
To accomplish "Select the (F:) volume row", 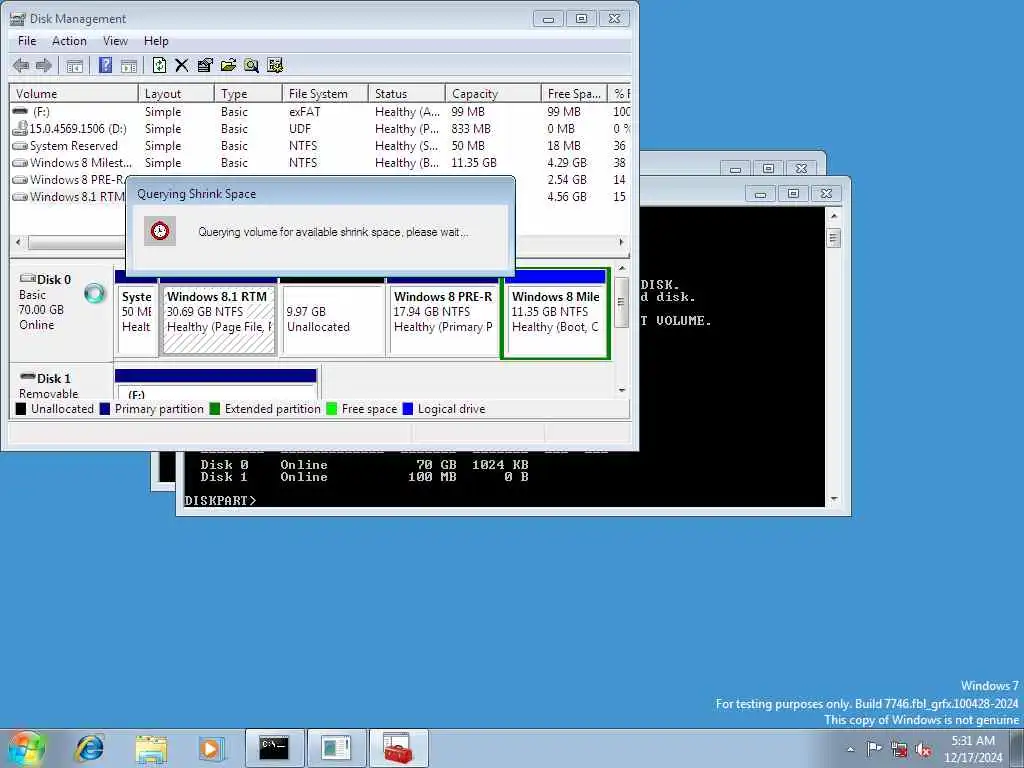I will [x=320, y=112].
